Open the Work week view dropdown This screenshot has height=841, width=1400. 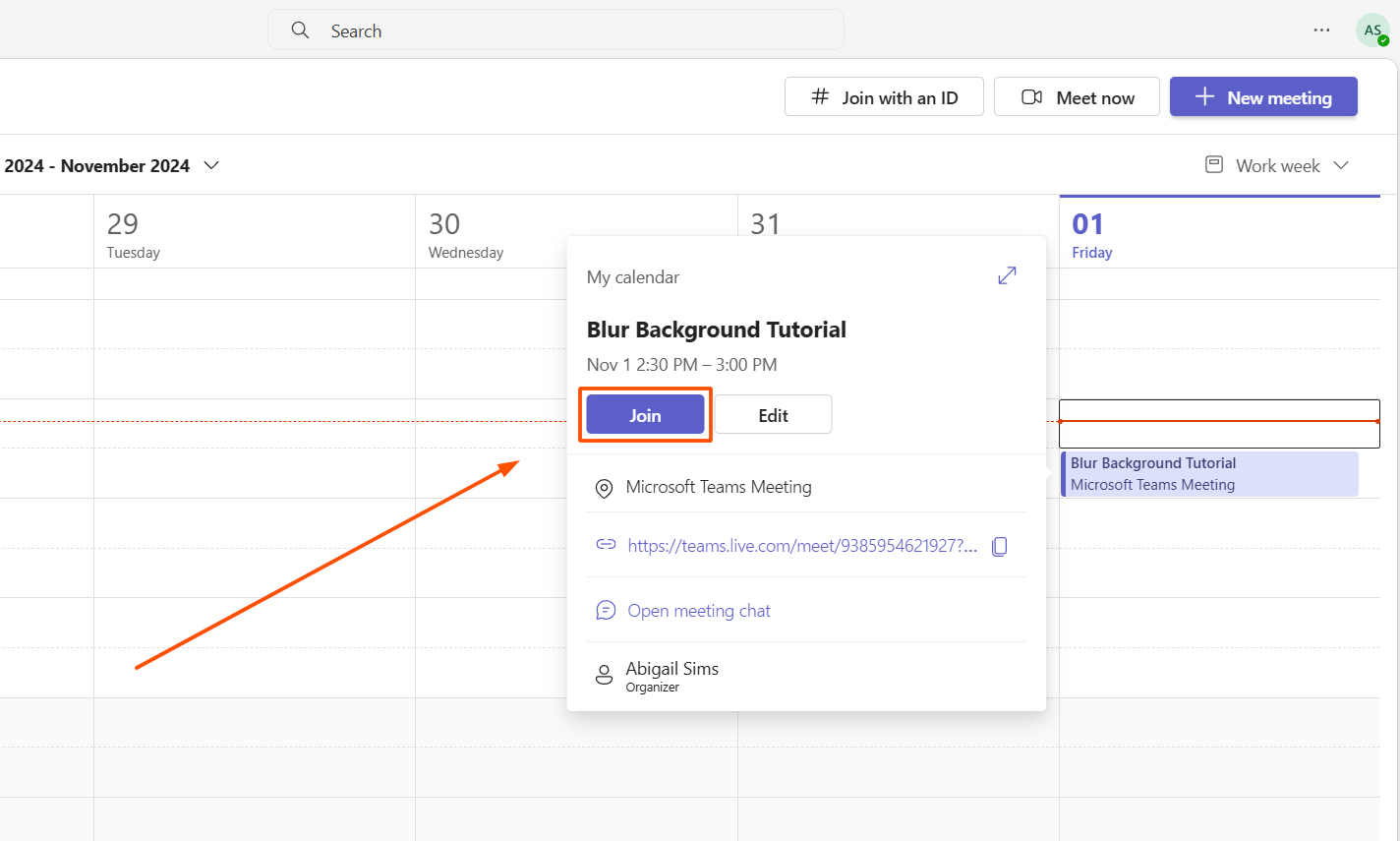pos(1277,165)
